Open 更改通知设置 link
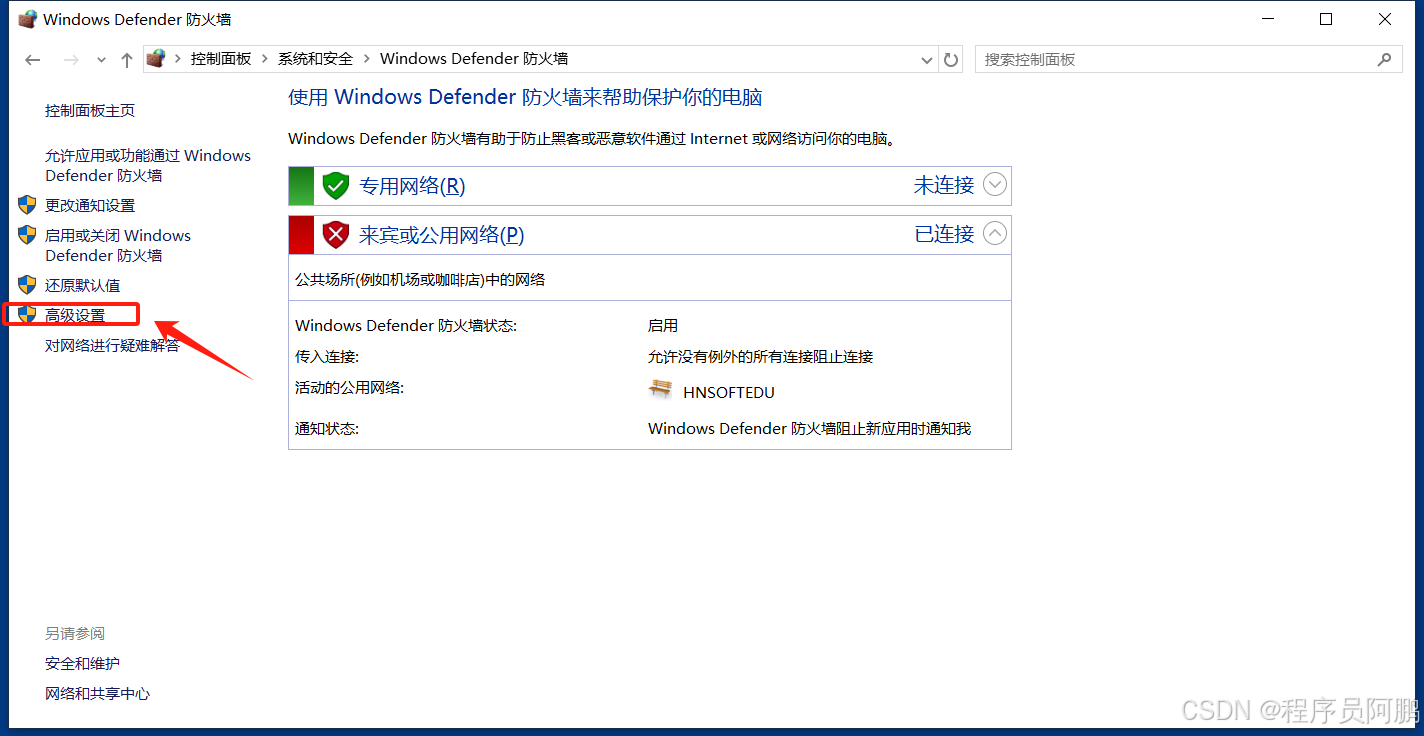 [x=90, y=206]
